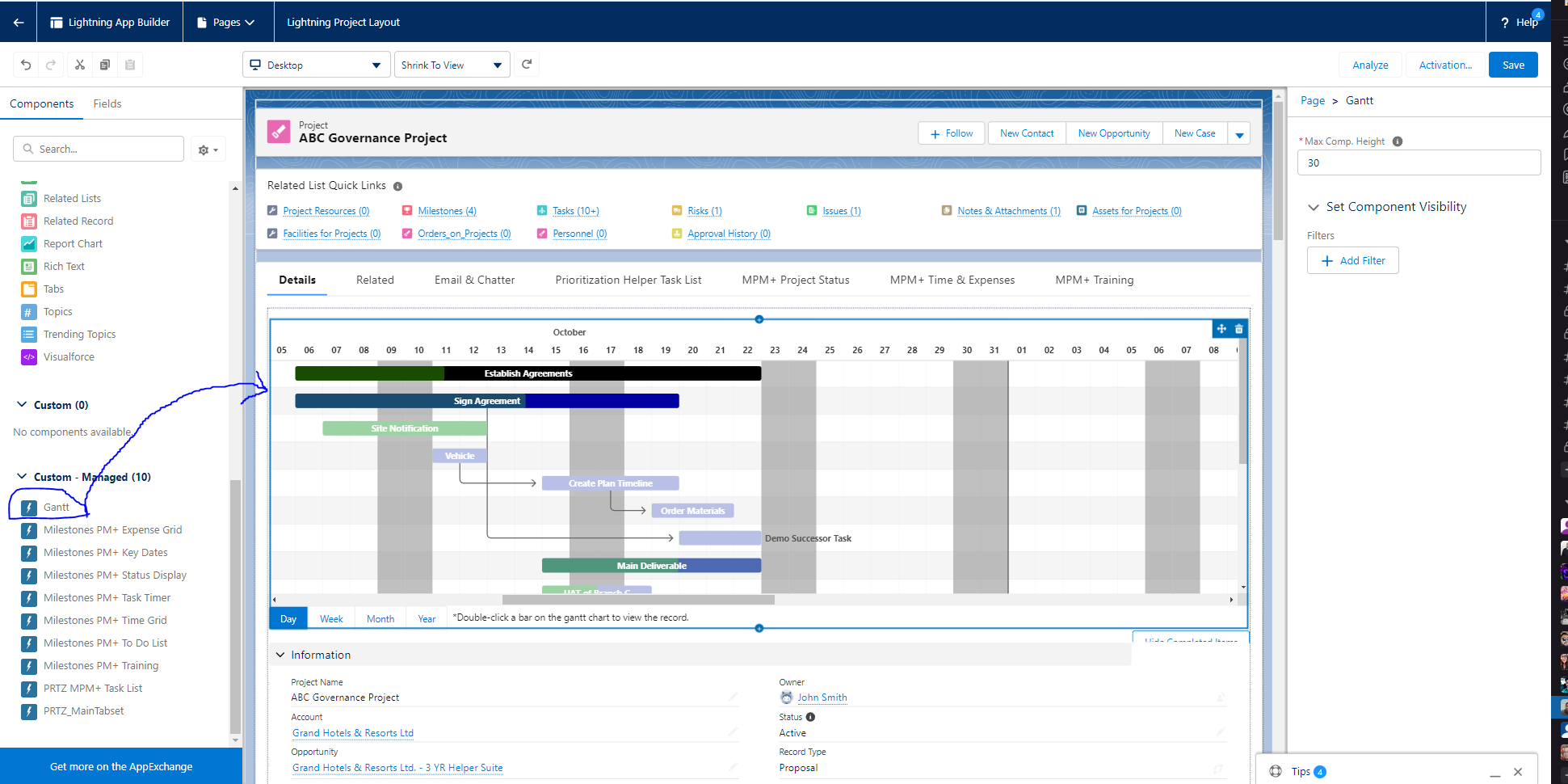Click the Report Chart component icon

tap(29, 243)
